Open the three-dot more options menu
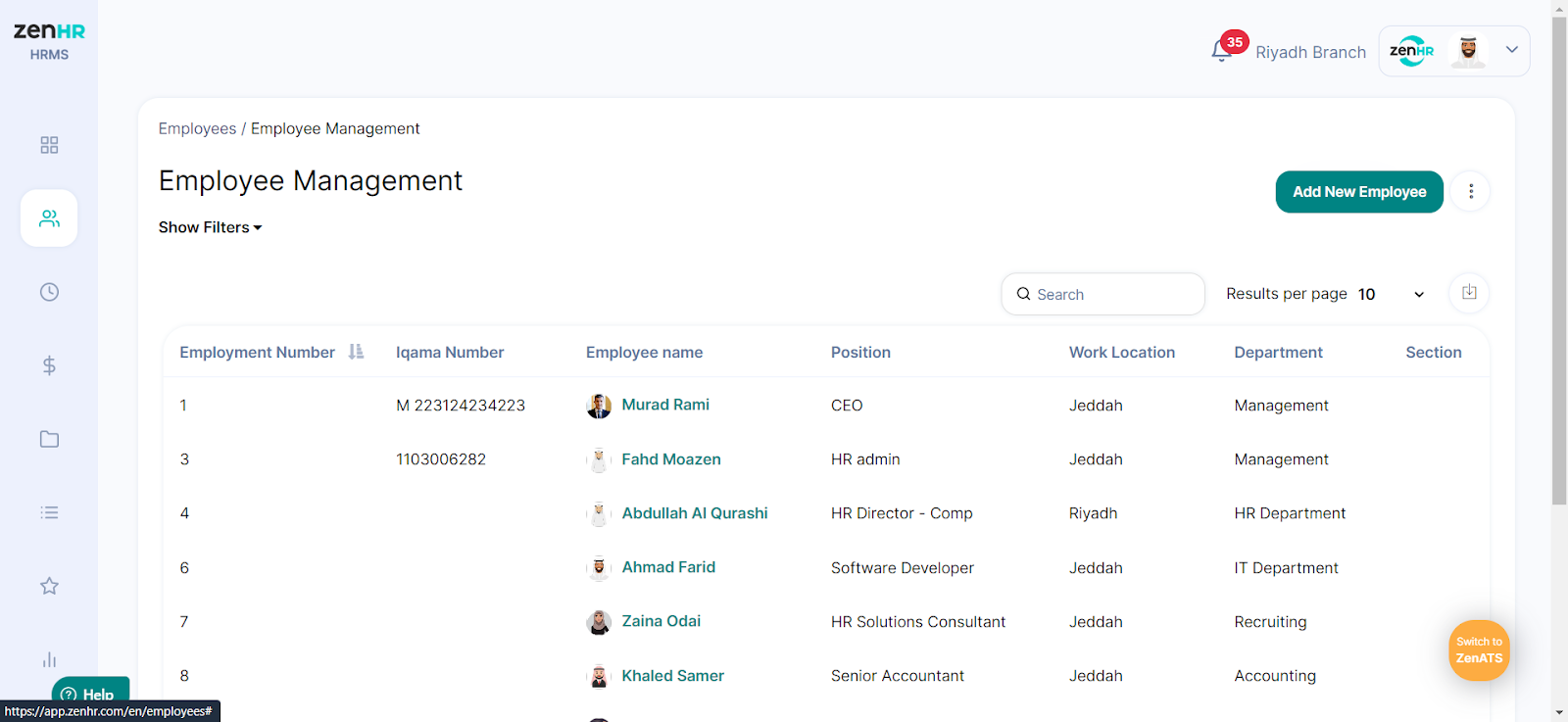 pos(1471,192)
